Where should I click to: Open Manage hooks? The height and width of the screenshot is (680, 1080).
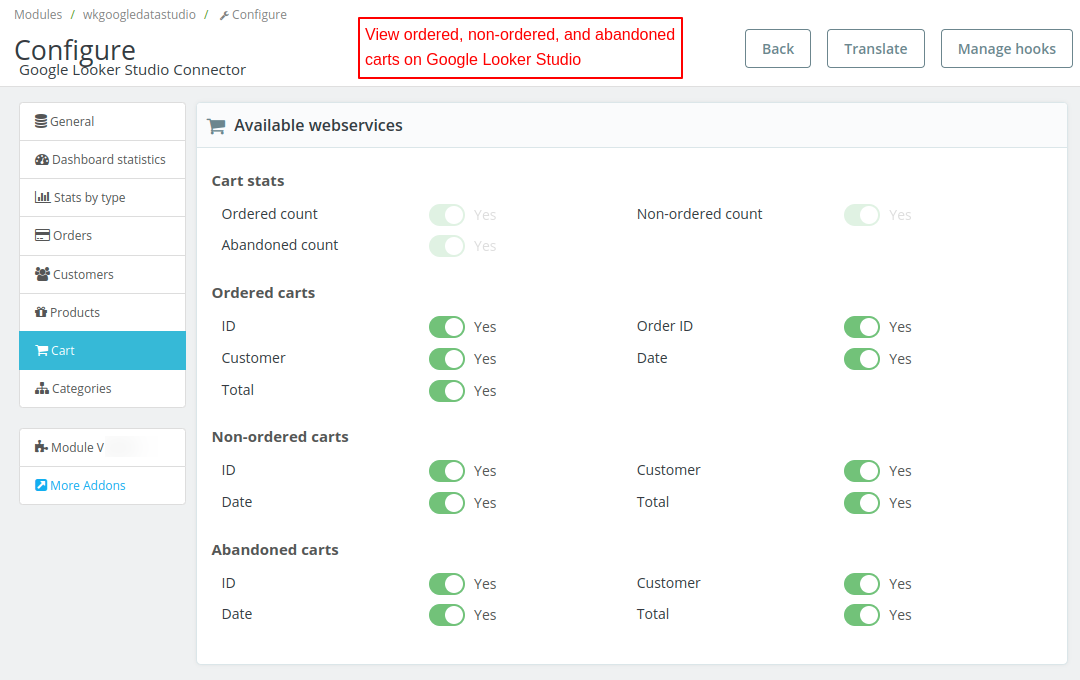point(1006,49)
